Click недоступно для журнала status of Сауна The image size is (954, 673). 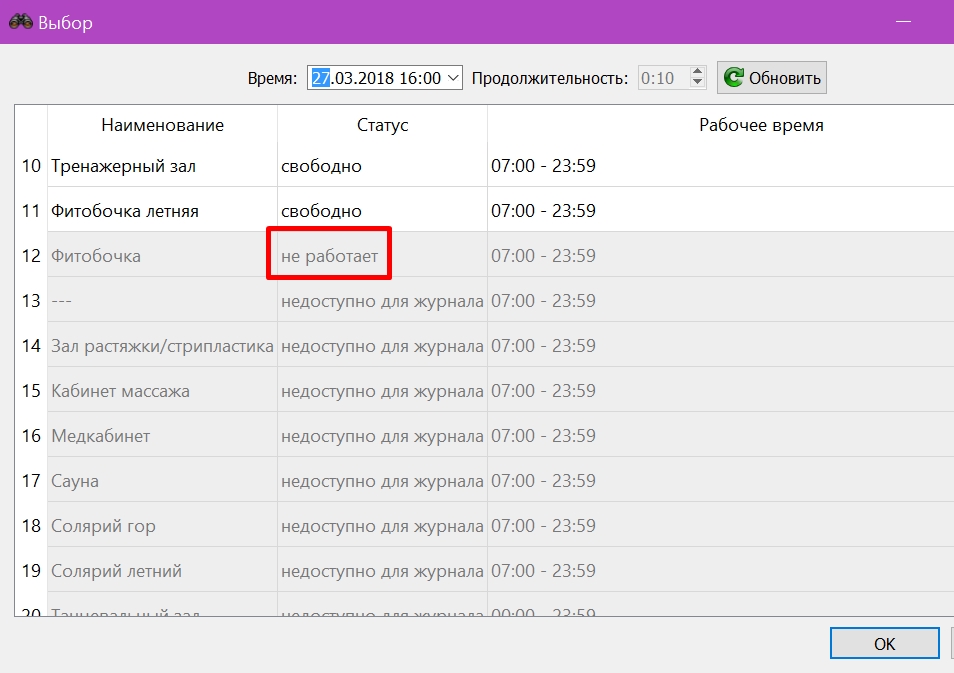tap(382, 481)
